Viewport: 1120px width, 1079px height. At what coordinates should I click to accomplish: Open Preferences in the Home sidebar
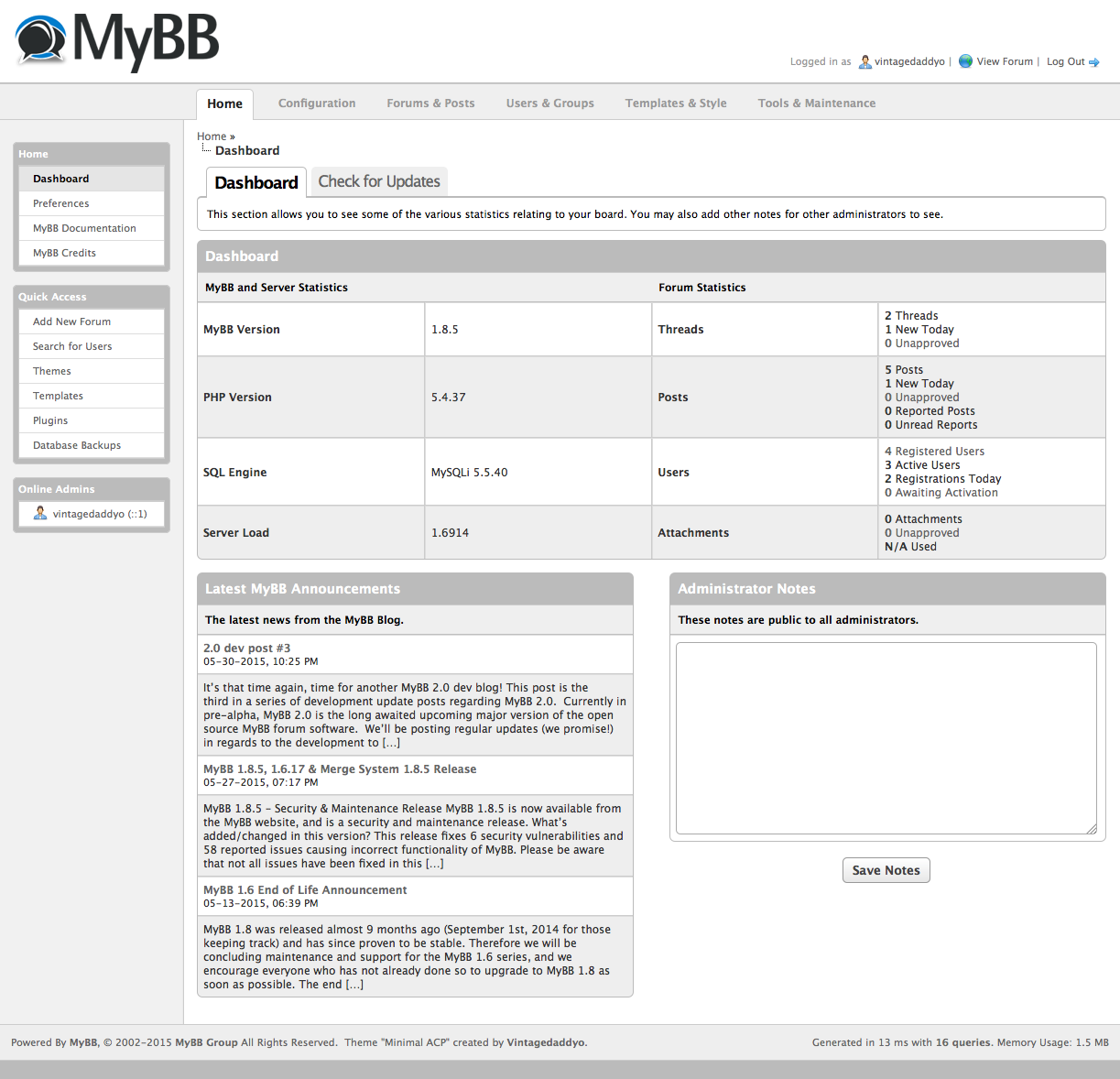click(61, 203)
